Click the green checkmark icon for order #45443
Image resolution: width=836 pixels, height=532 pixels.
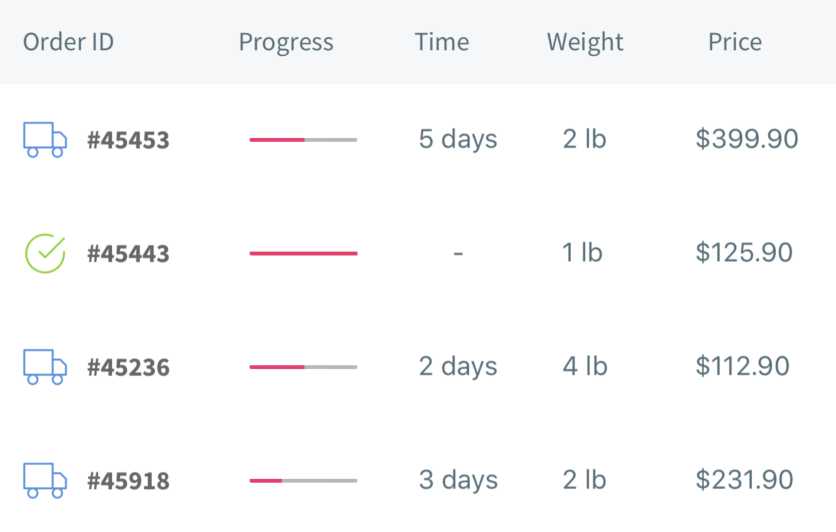point(45,253)
